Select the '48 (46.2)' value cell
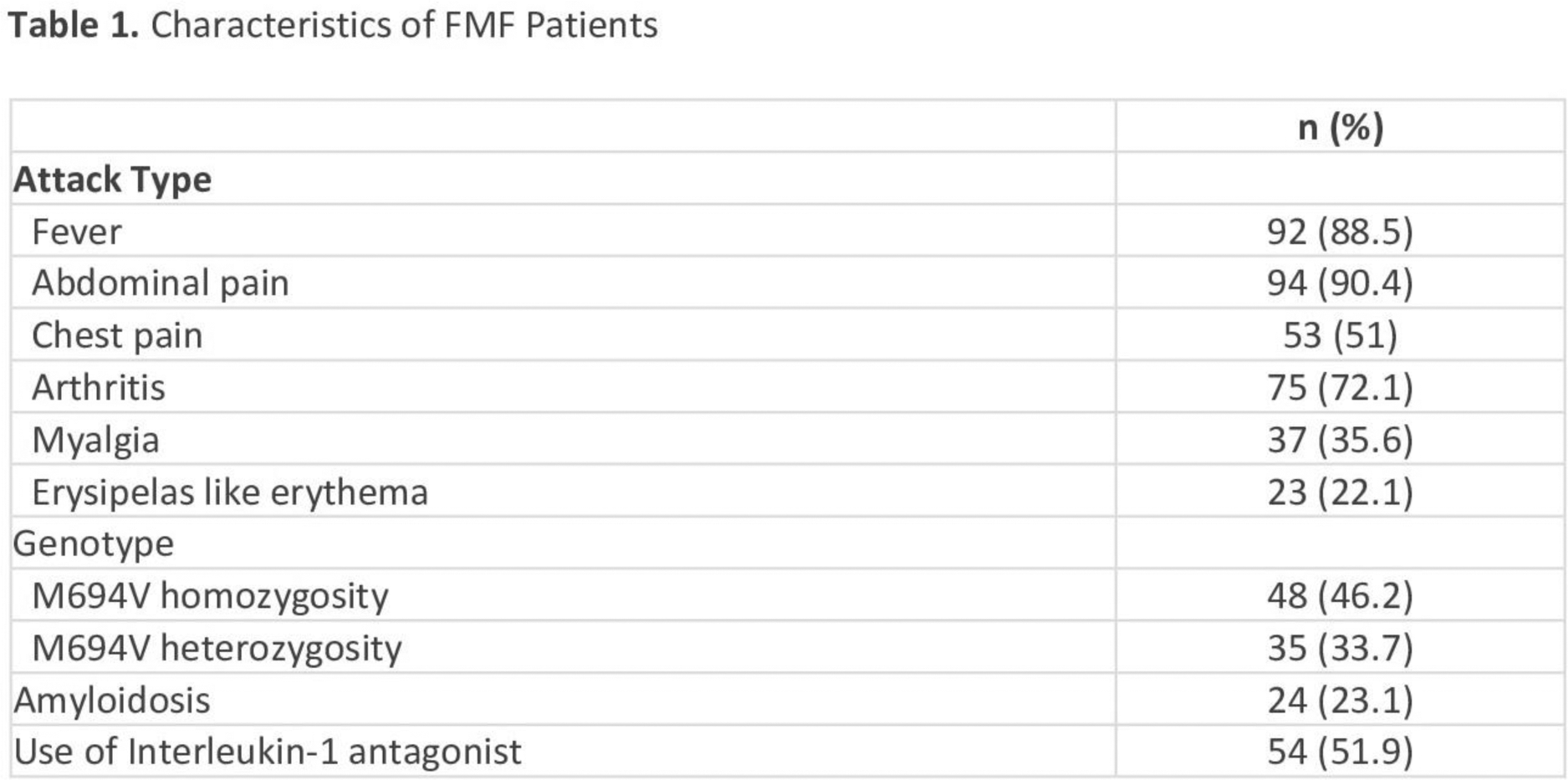 click(1340, 596)
